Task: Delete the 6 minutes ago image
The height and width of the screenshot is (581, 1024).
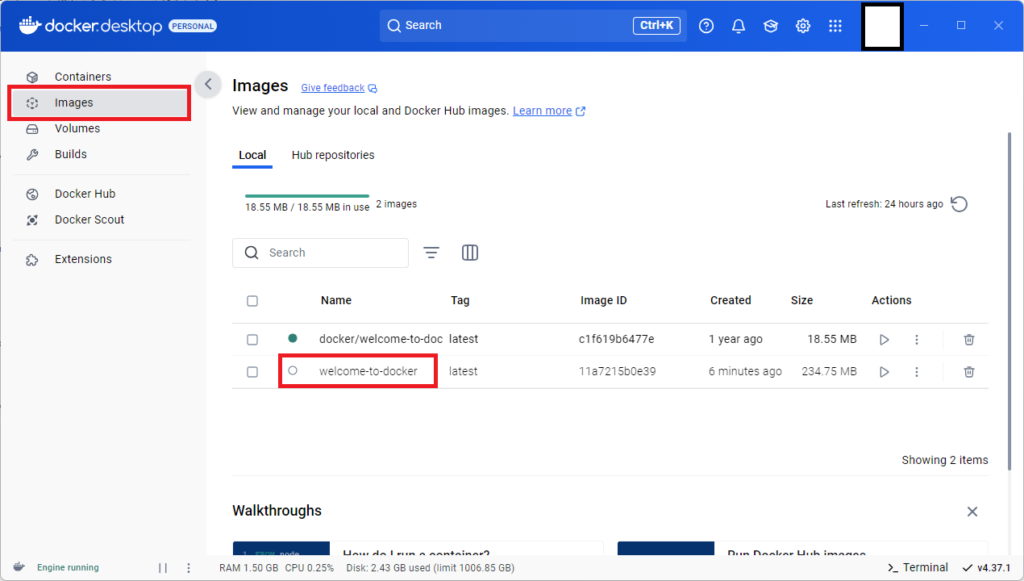Action: [x=969, y=371]
